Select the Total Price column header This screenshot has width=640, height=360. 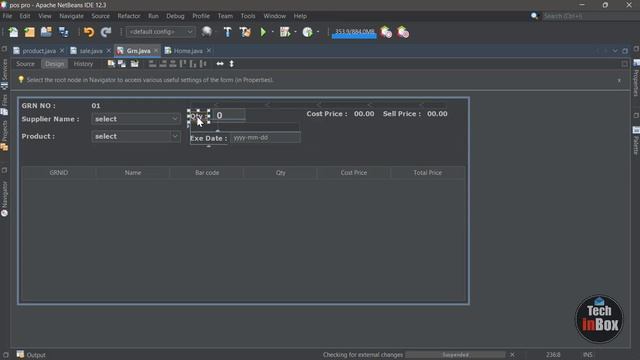[427, 173]
